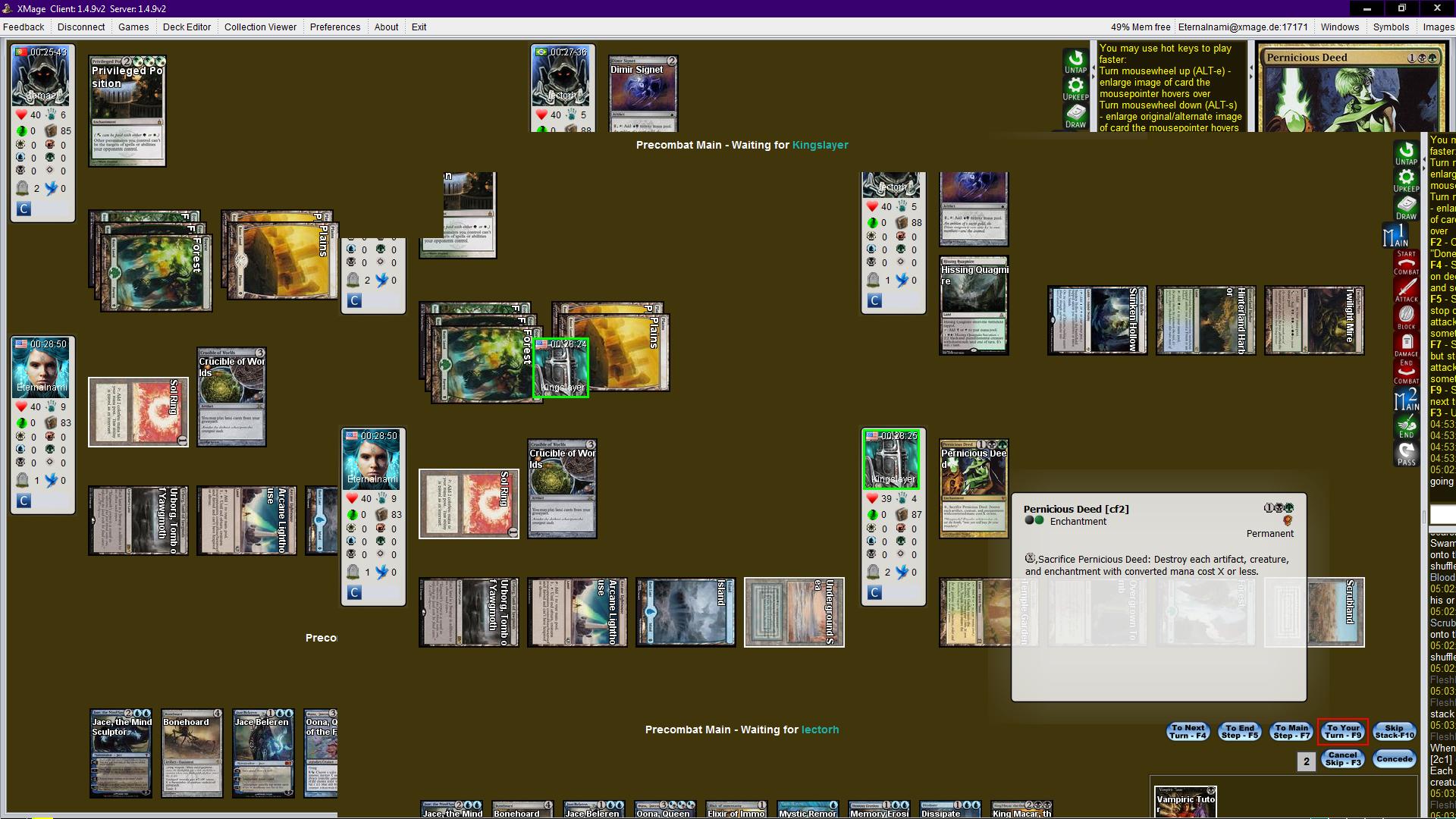The height and width of the screenshot is (819, 1456).
Task: Click the Concede button
Action: pos(1395,758)
